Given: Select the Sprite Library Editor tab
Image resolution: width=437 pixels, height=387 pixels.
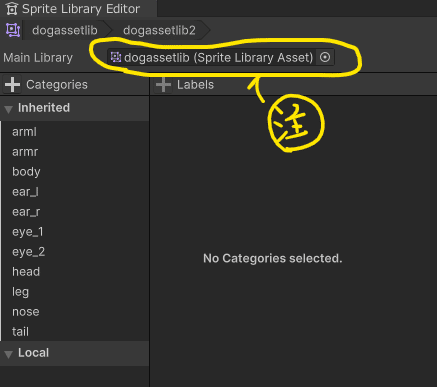Looking at the screenshot, I should click(78, 9).
